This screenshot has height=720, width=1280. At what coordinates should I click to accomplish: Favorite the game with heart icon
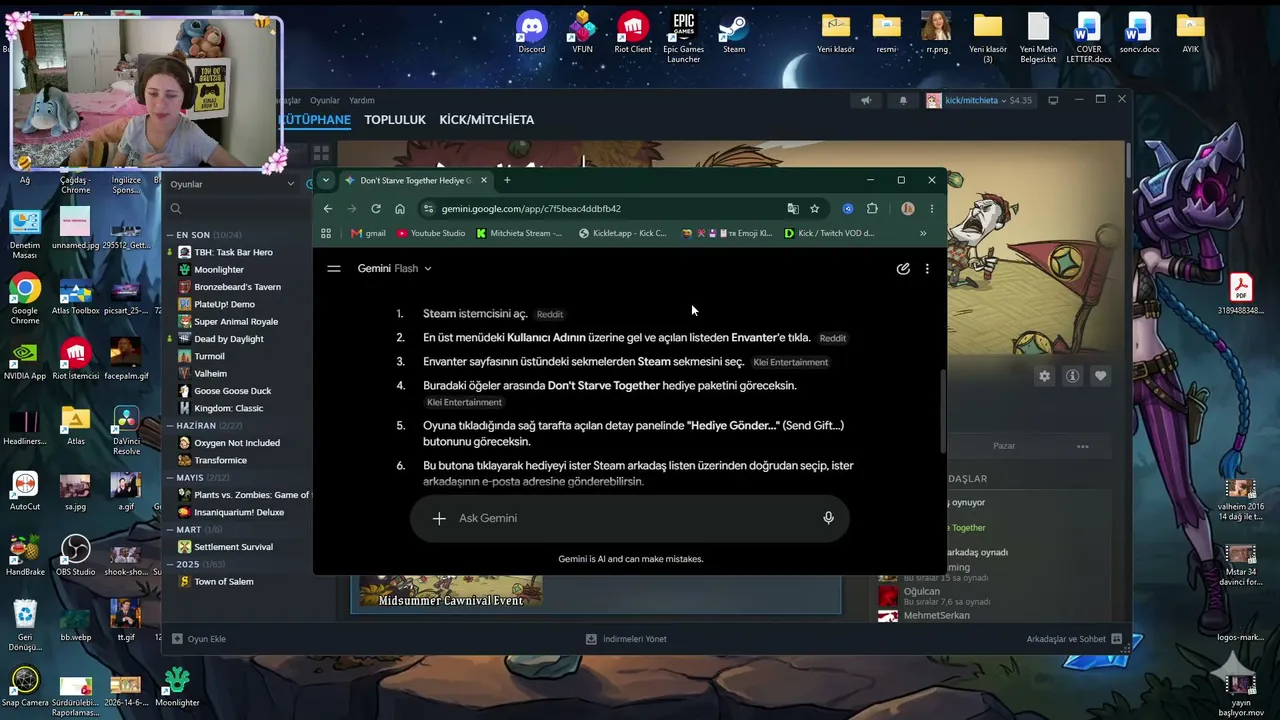(x=1101, y=376)
